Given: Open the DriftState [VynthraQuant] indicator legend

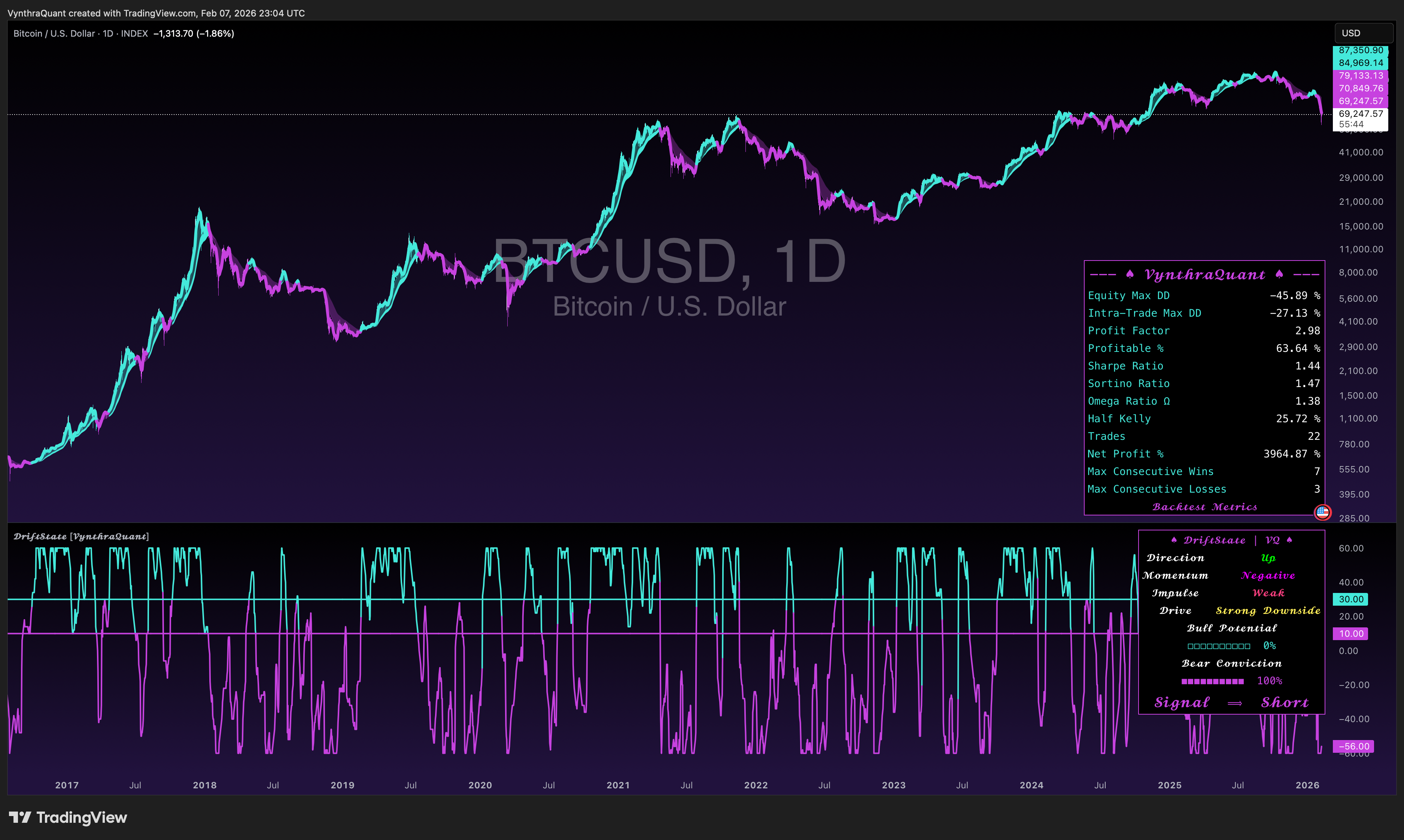Looking at the screenshot, I should click(x=81, y=536).
